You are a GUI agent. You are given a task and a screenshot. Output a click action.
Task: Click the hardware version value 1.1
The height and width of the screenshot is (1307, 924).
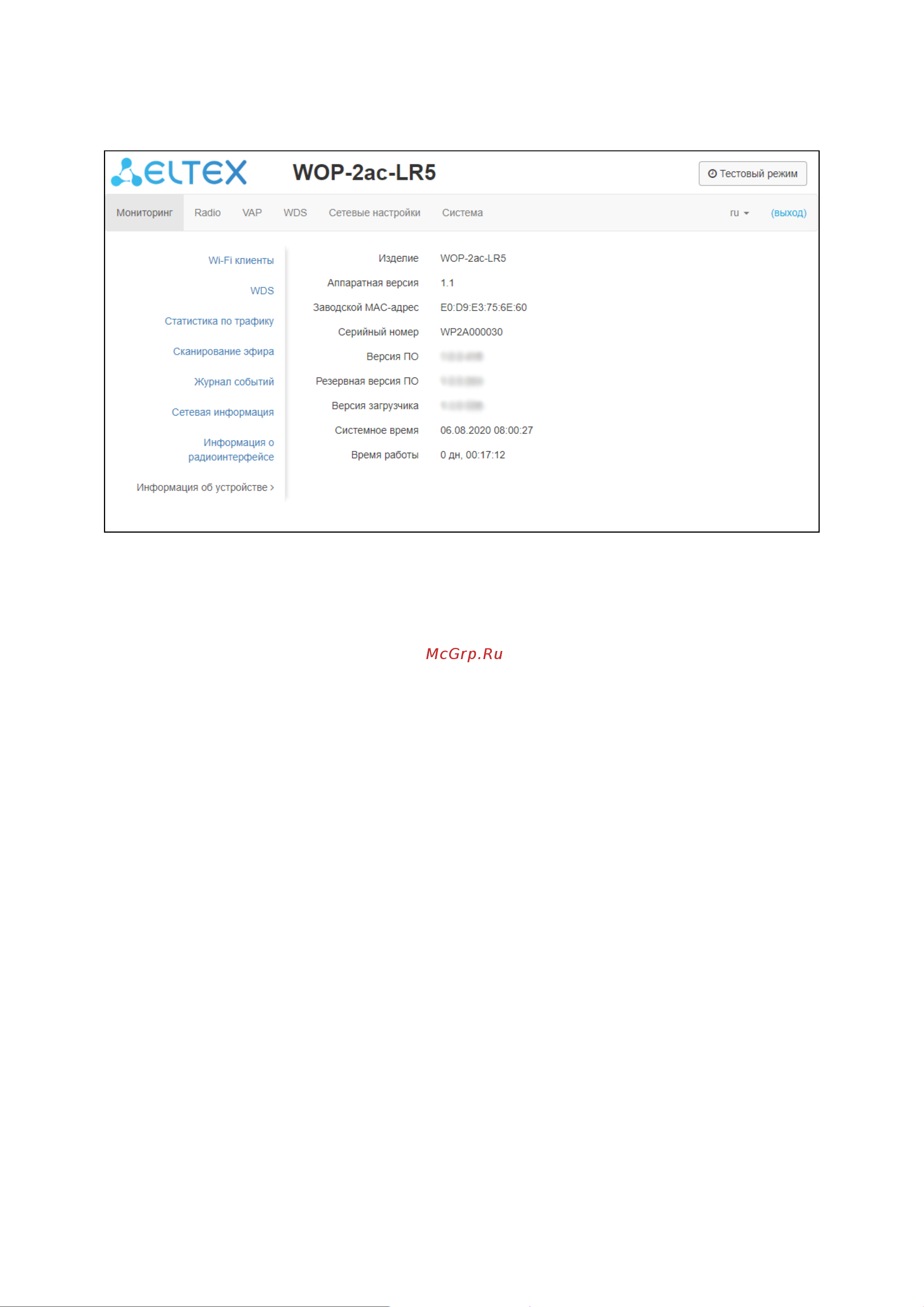(x=448, y=283)
